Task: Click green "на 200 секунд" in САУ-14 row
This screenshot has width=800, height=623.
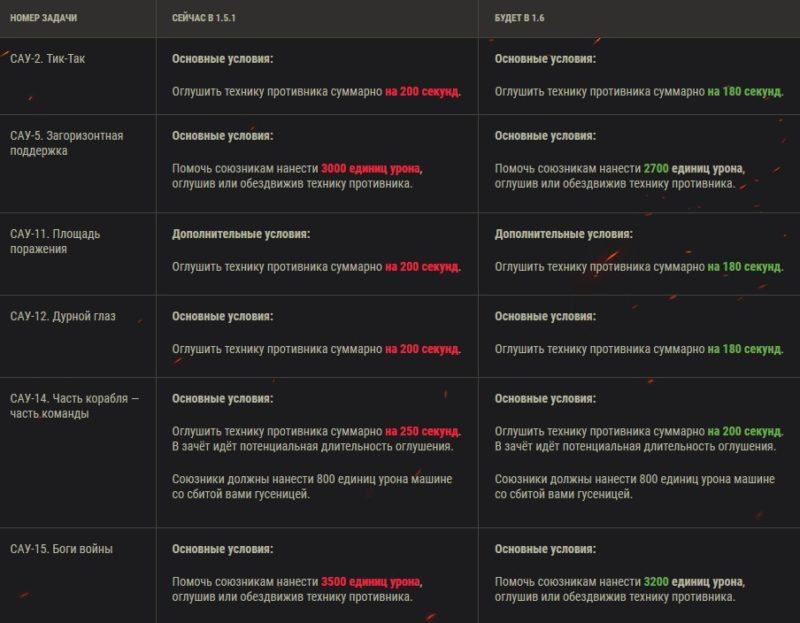Action: (x=745, y=431)
